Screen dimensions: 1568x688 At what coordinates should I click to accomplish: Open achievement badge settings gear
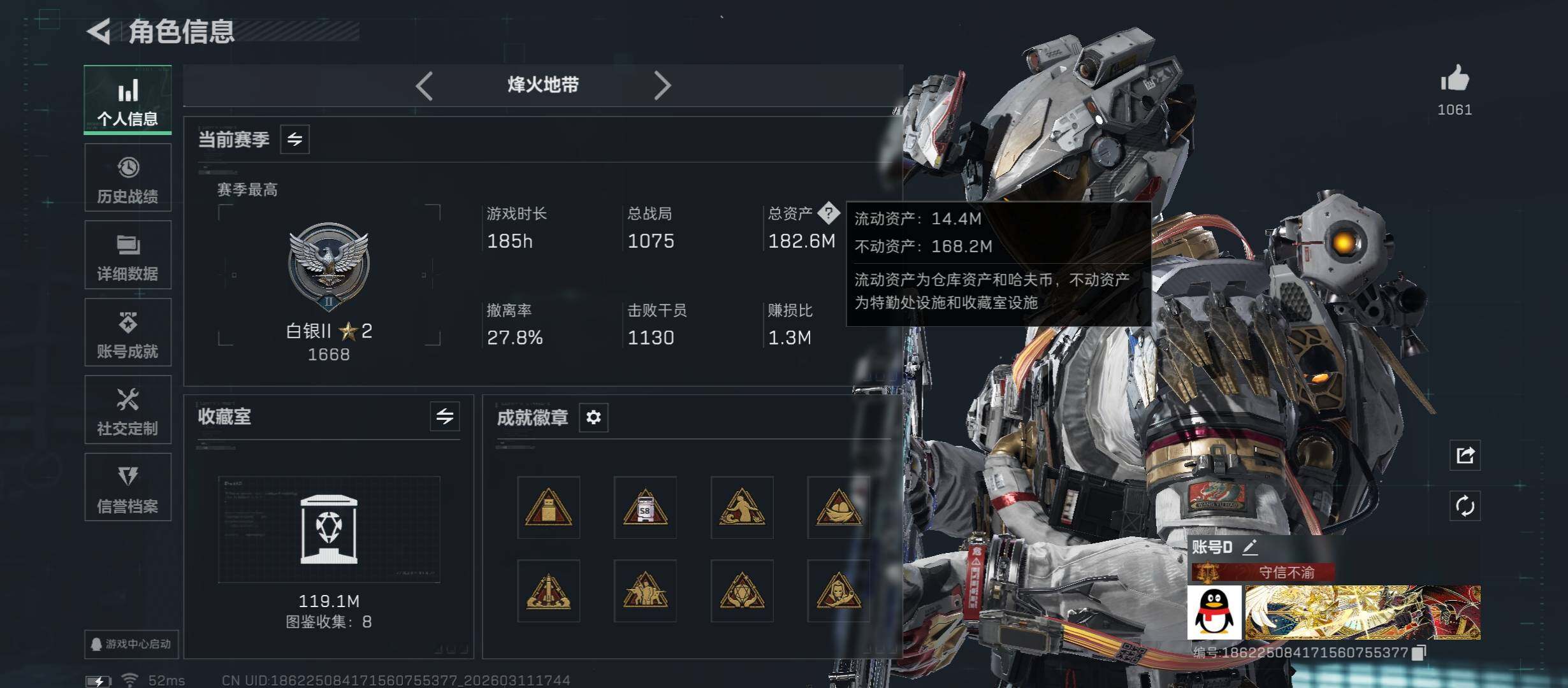click(593, 417)
